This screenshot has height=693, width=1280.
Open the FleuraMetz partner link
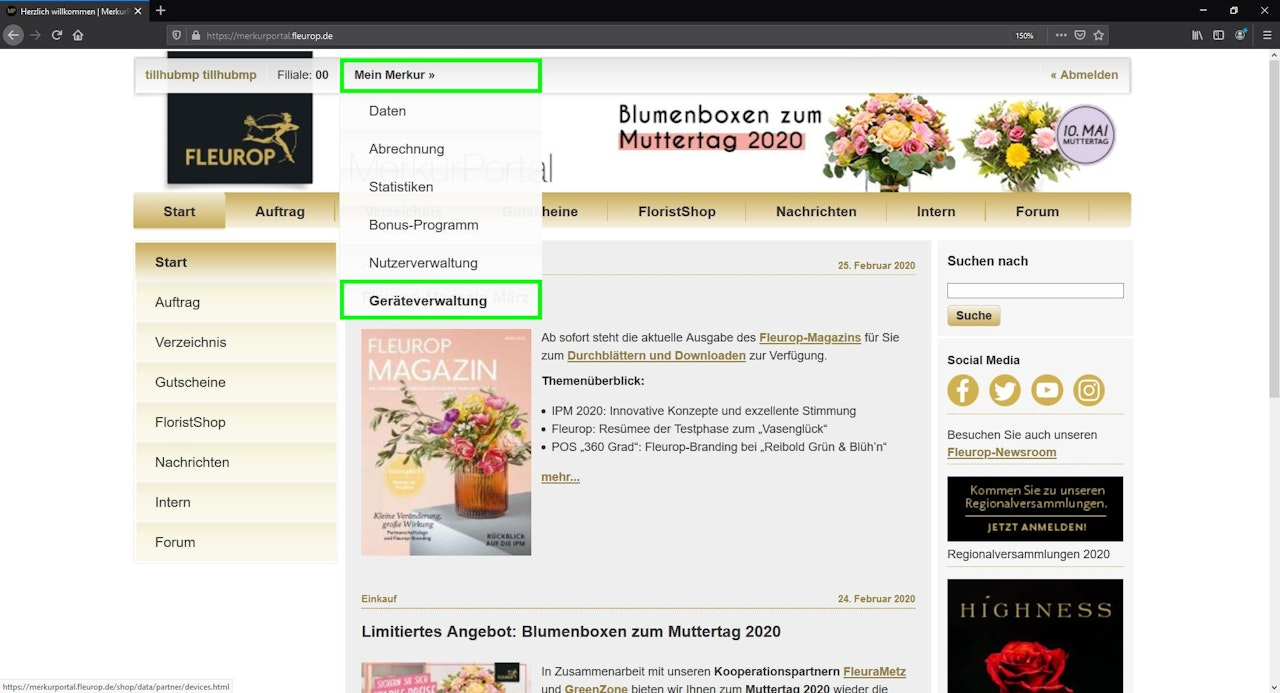(x=874, y=671)
